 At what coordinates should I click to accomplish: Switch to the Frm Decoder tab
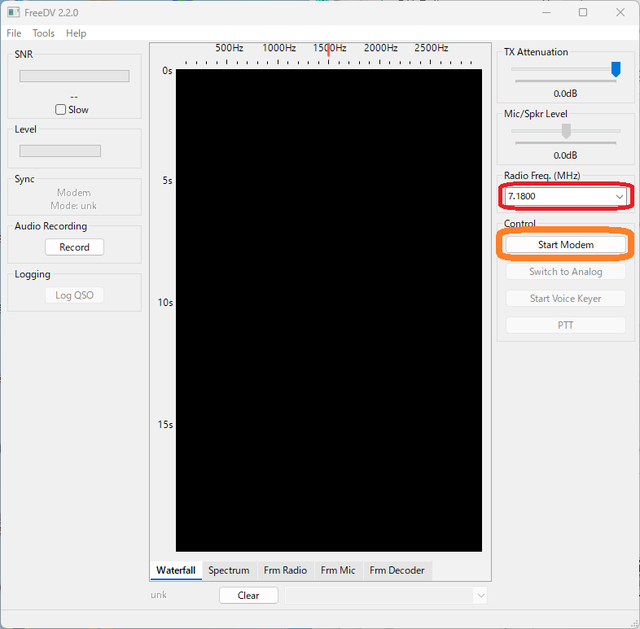point(397,570)
